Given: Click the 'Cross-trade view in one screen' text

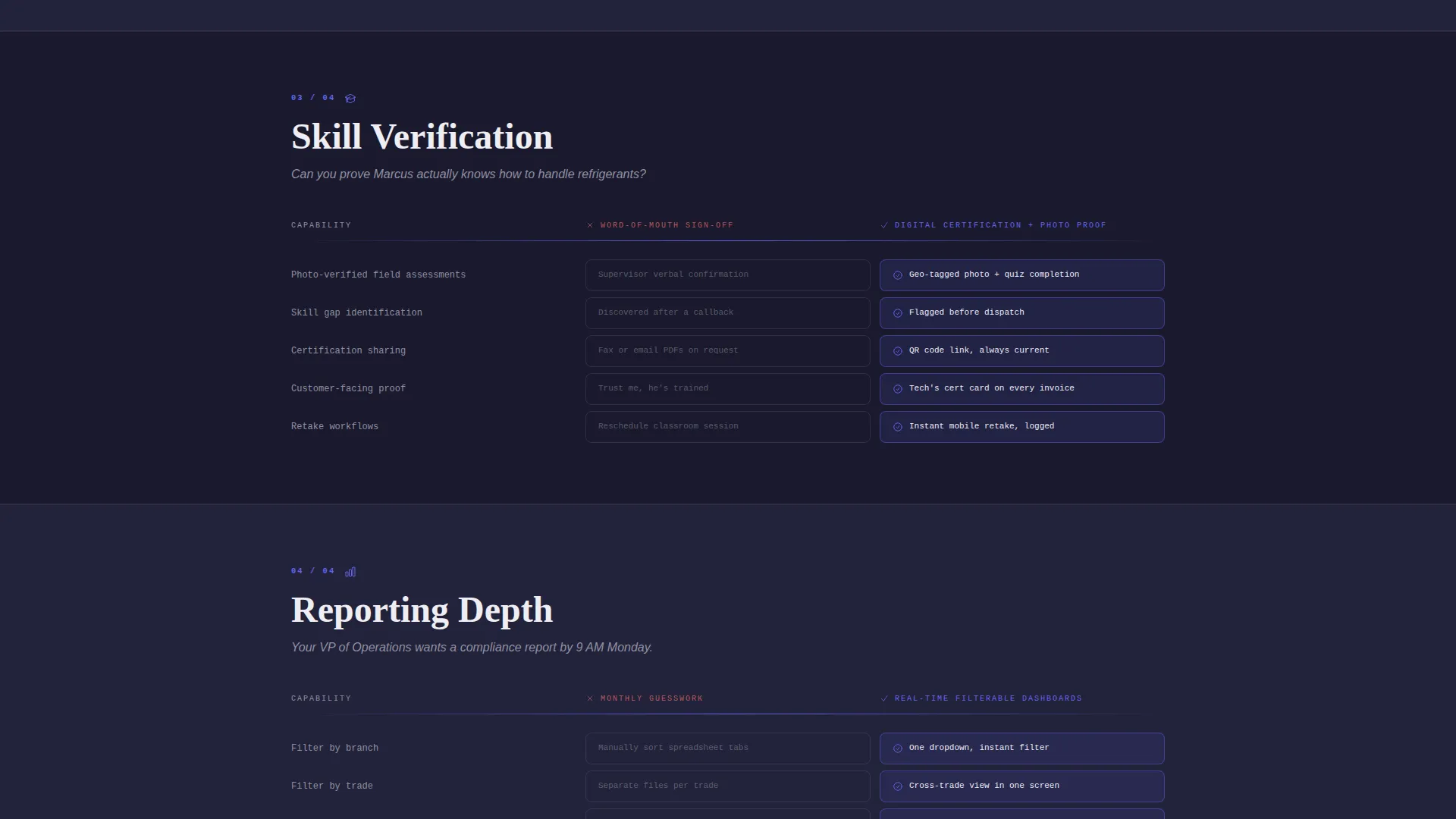Looking at the screenshot, I should click(x=984, y=786).
